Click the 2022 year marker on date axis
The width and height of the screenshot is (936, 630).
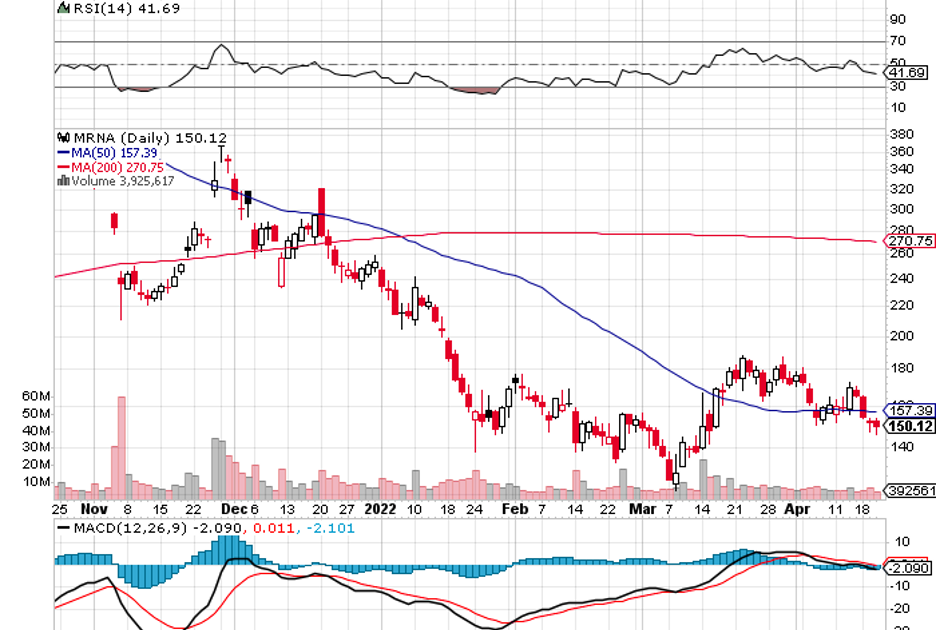coord(381,508)
